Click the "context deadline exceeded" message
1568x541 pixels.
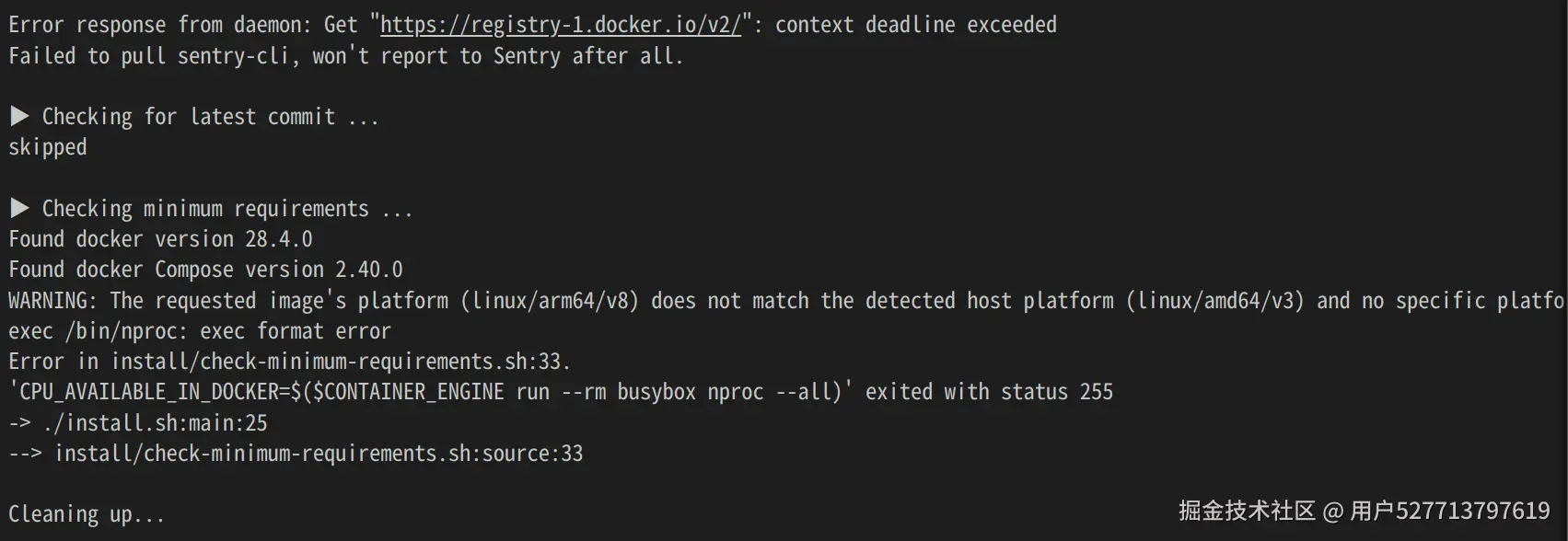(x=915, y=25)
